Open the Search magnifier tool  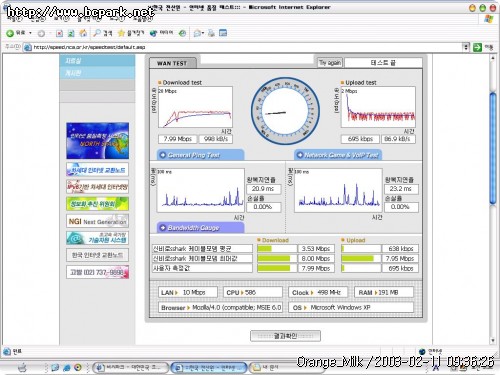point(97,33)
